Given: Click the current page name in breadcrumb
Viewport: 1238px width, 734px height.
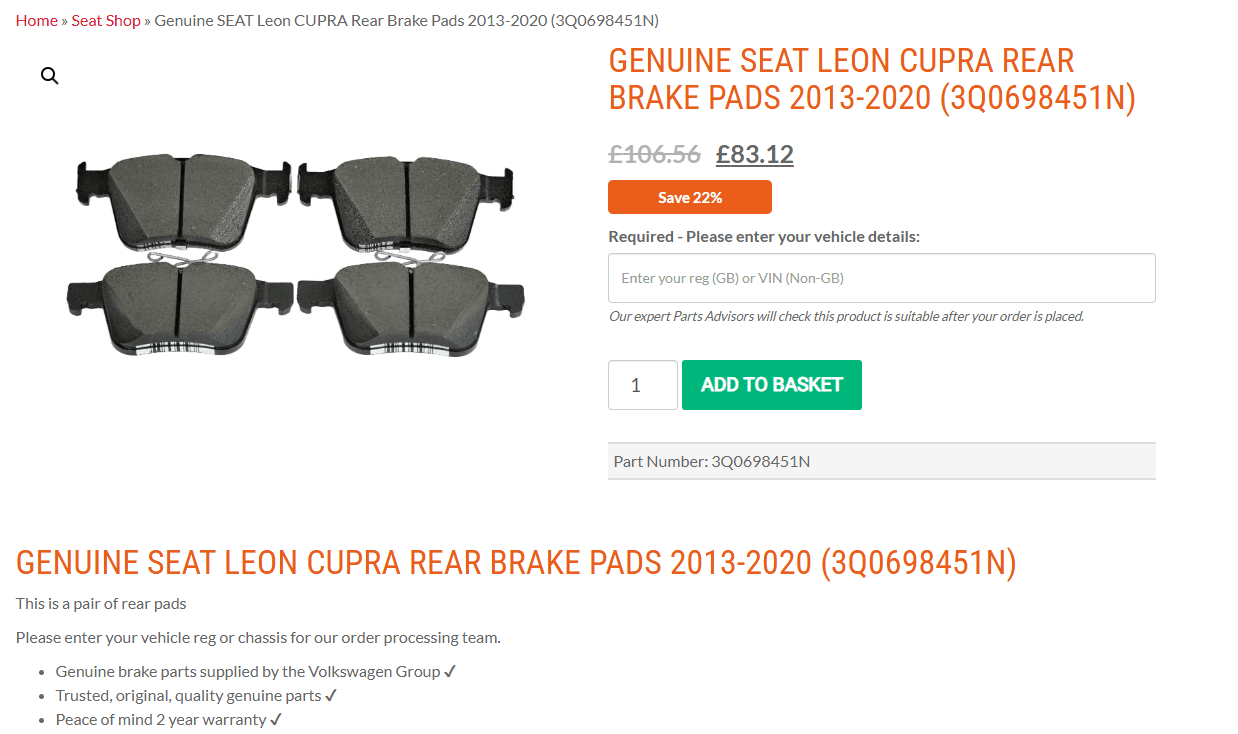Looking at the screenshot, I should [406, 20].
